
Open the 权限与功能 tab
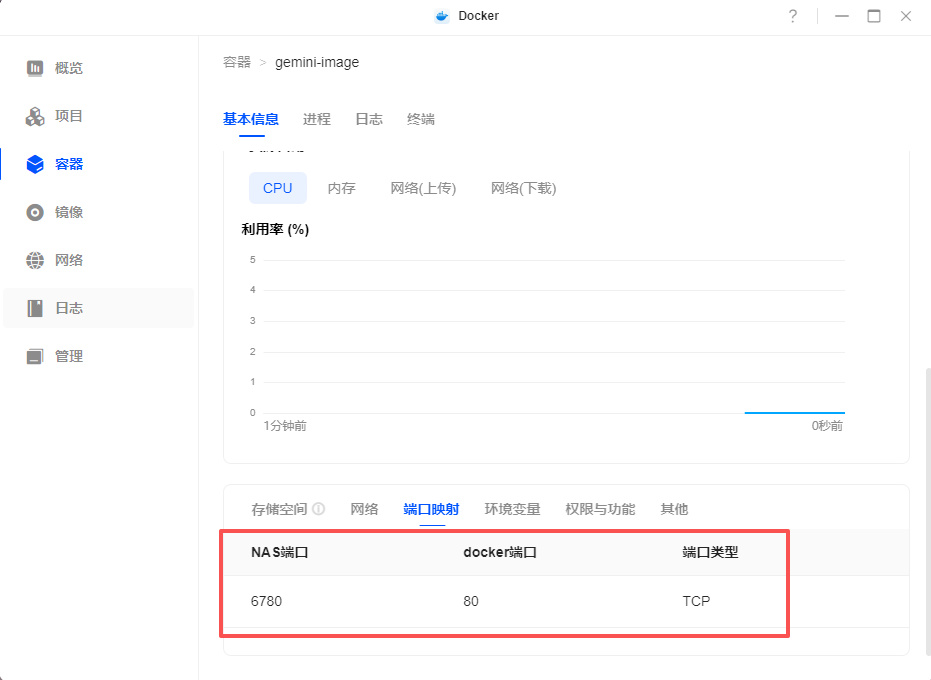[600, 510]
